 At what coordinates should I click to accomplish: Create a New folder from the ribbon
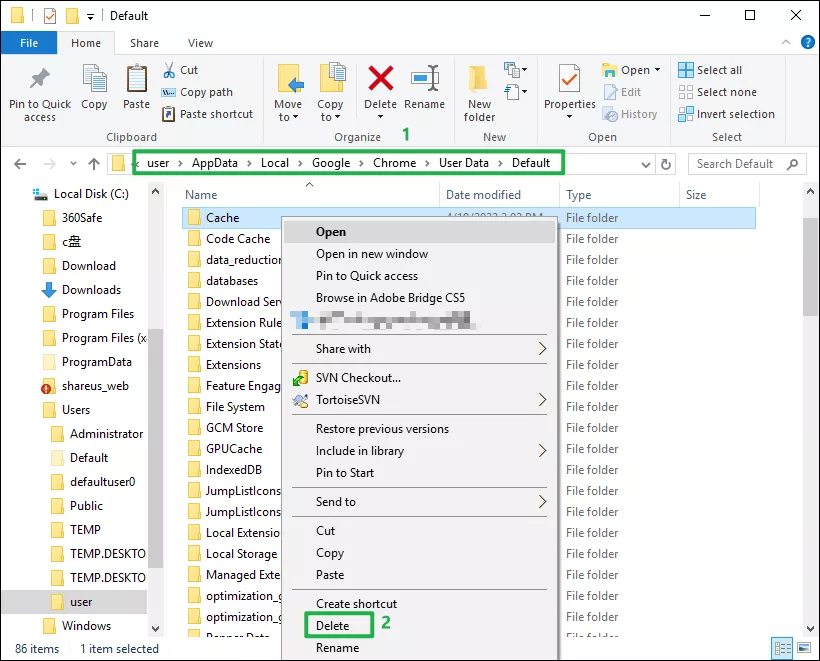[479, 94]
